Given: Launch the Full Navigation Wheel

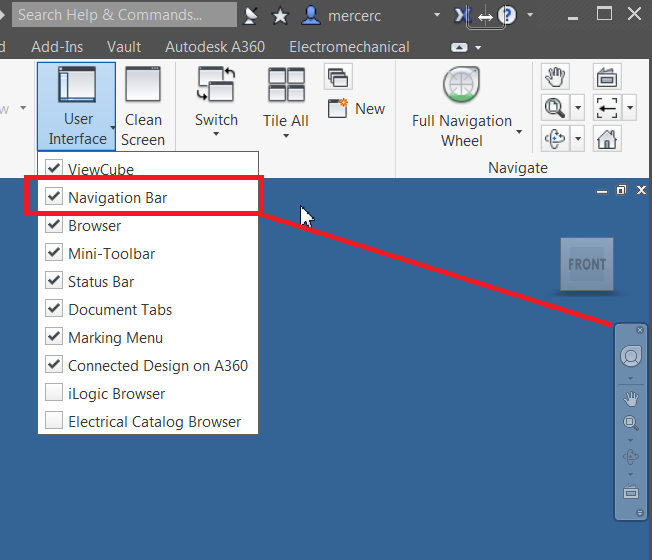Looking at the screenshot, I should (x=462, y=84).
